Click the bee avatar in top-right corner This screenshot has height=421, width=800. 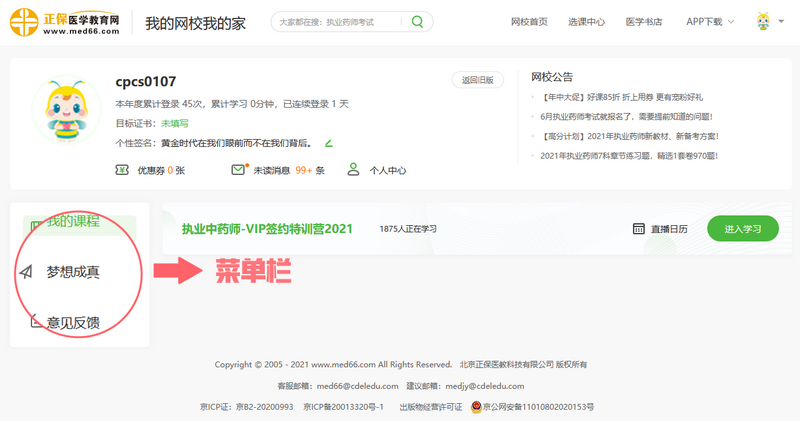[763, 22]
